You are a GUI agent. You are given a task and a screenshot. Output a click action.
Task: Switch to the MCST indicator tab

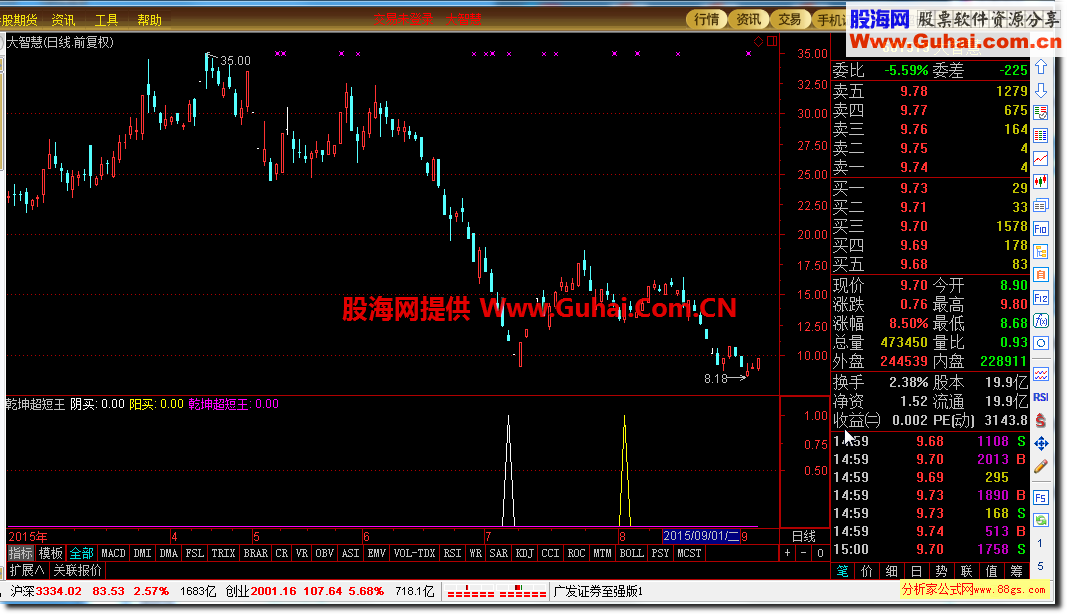(689, 553)
